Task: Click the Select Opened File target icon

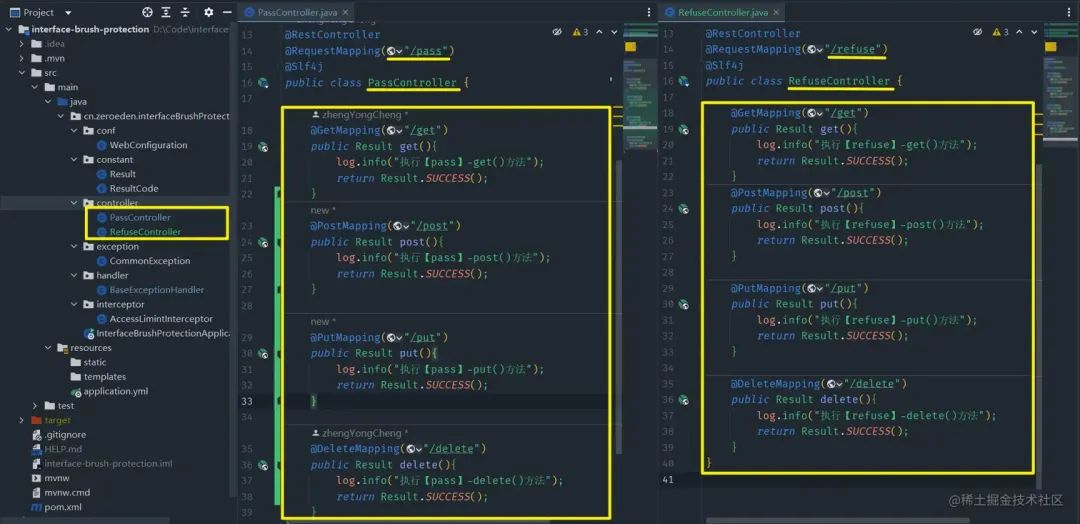Action: (147, 12)
